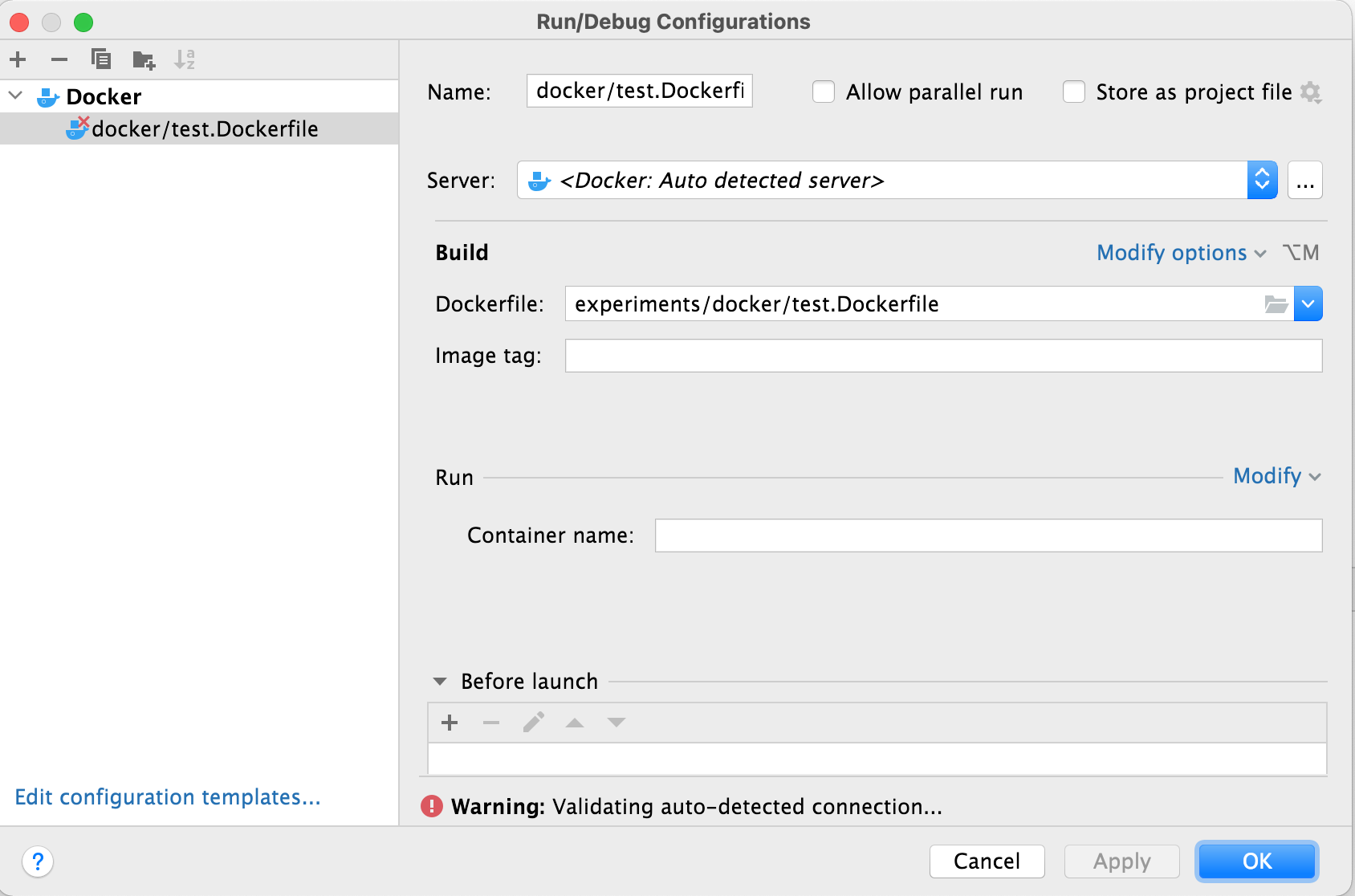Remove the selected configuration

(x=59, y=59)
